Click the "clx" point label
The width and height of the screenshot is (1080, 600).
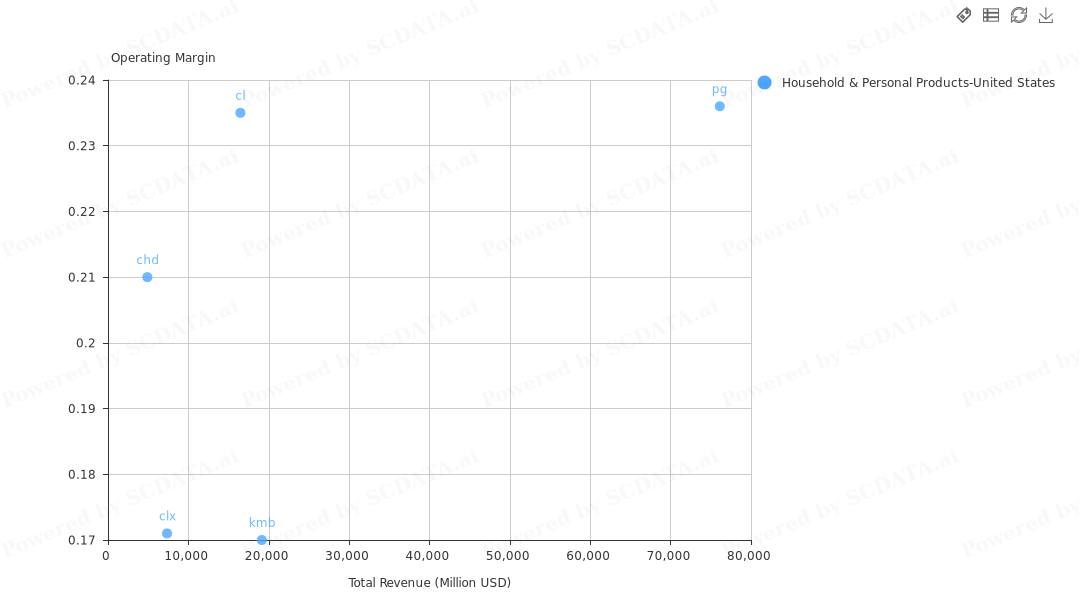[x=167, y=517]
